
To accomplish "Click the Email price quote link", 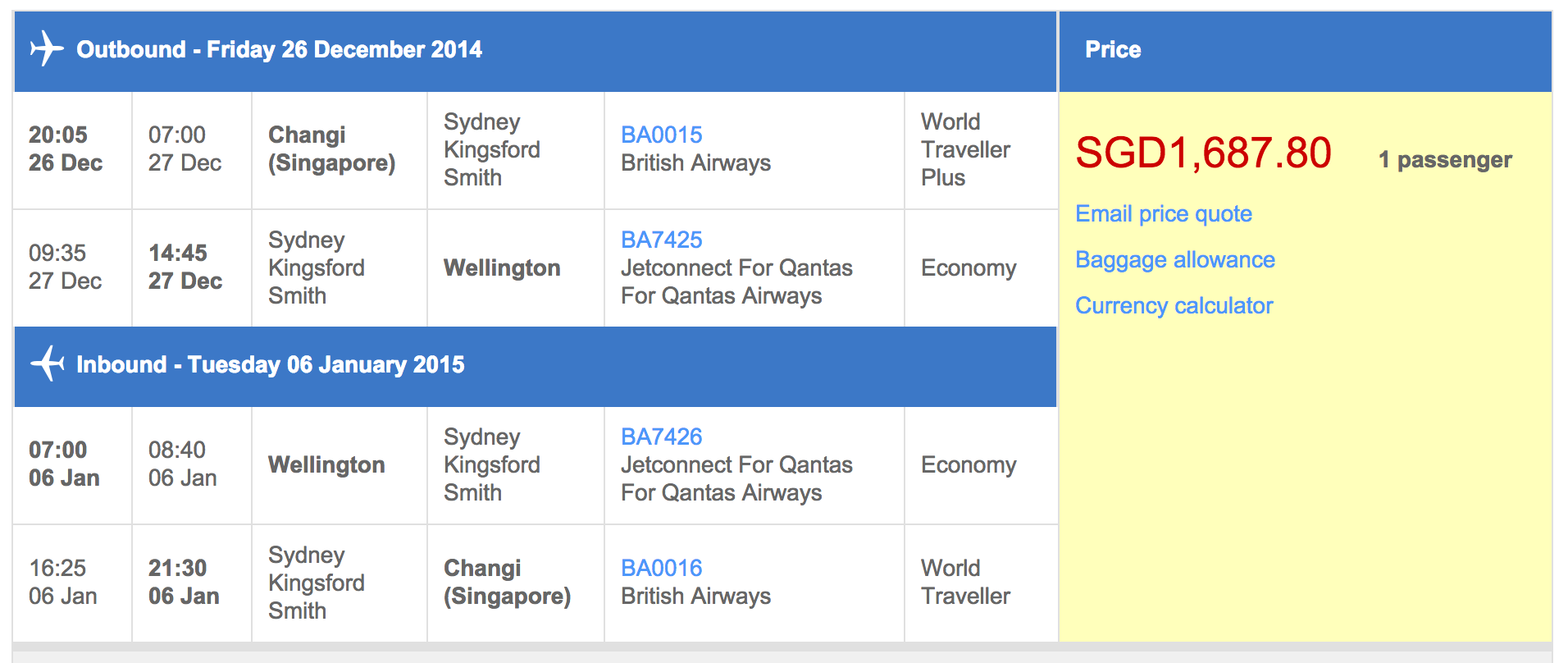I will click(1163, 214).
